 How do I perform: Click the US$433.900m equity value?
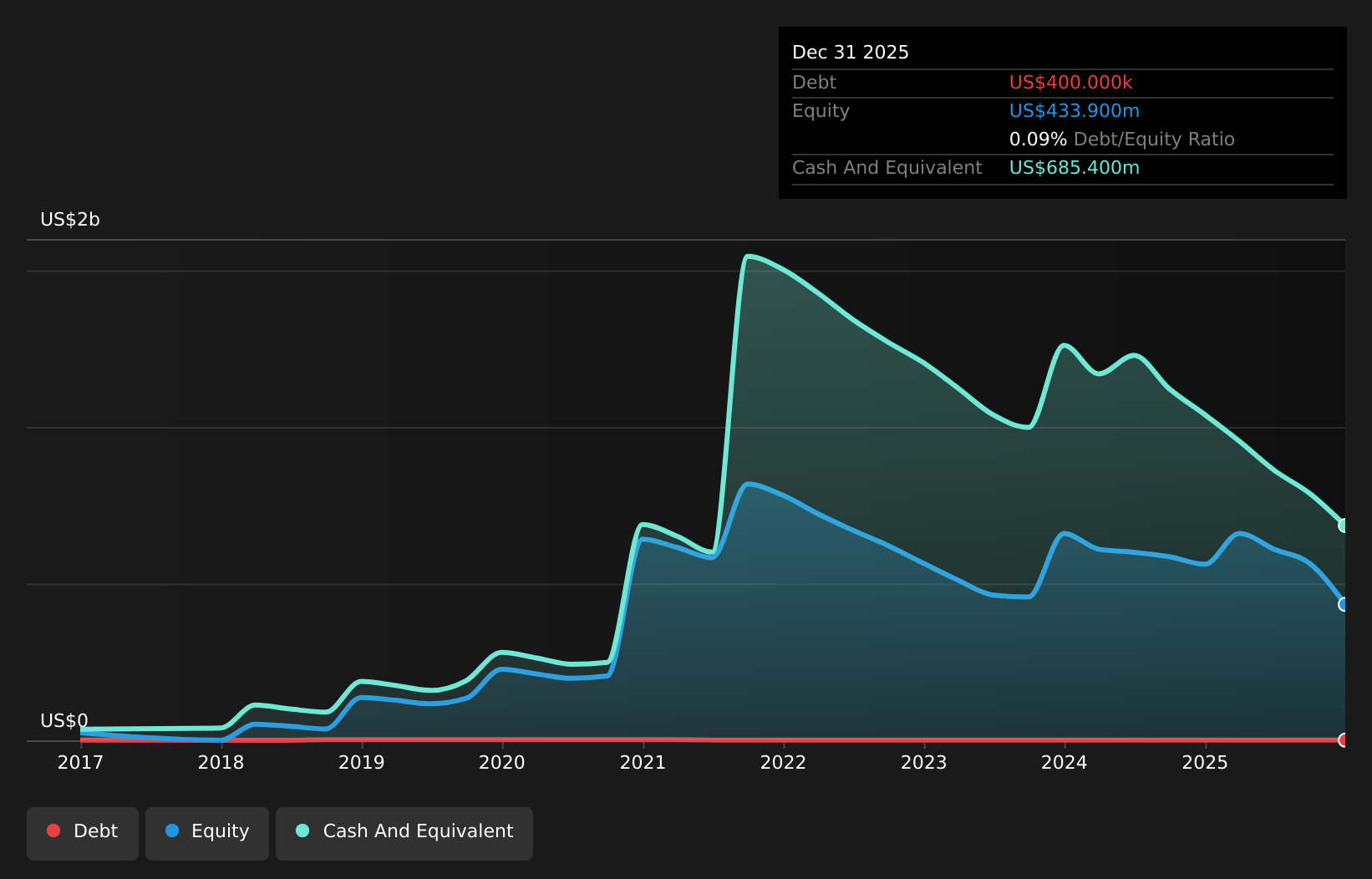[x=1075, y=111]
